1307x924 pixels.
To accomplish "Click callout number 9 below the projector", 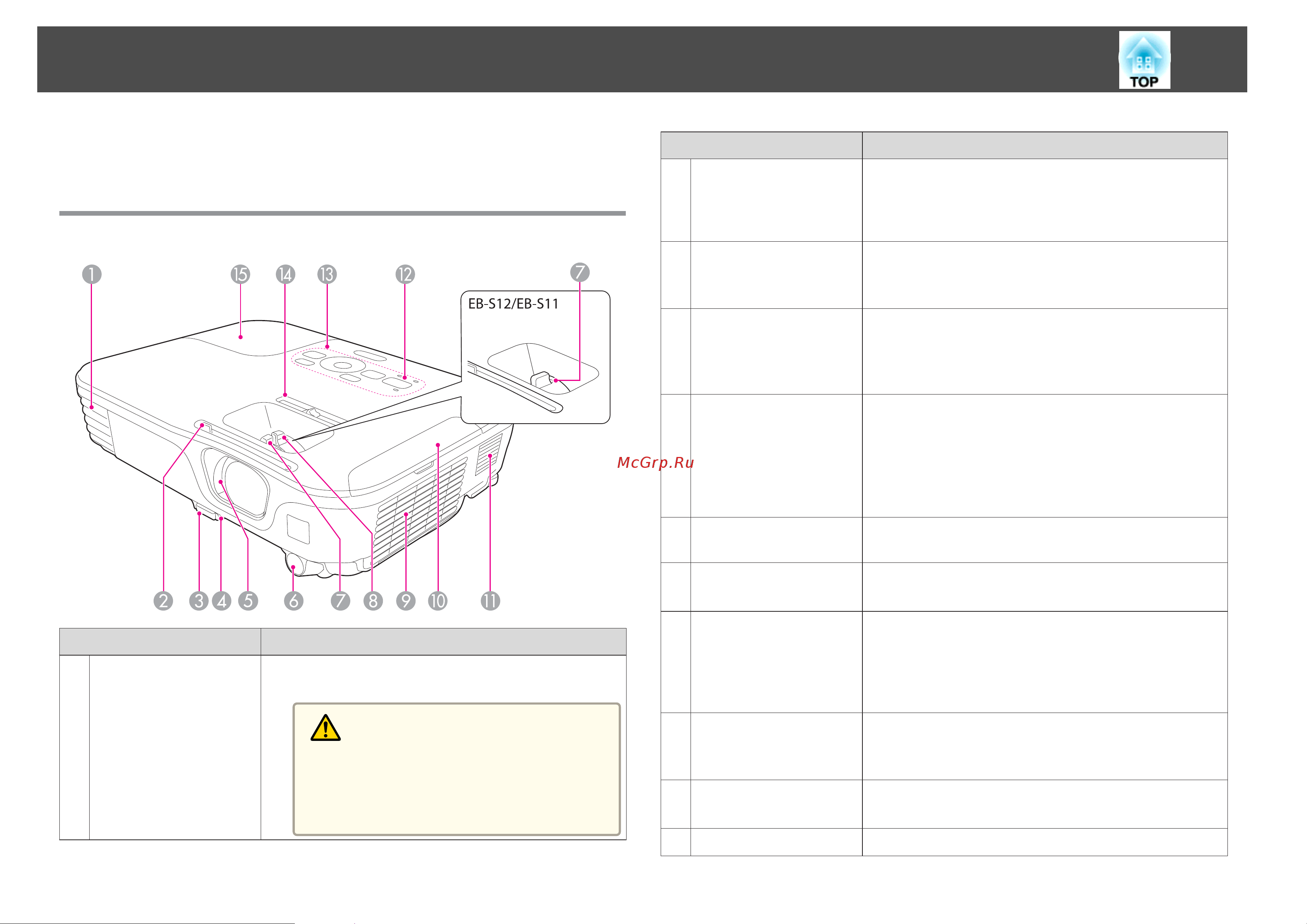I will [x=406, y=600].
